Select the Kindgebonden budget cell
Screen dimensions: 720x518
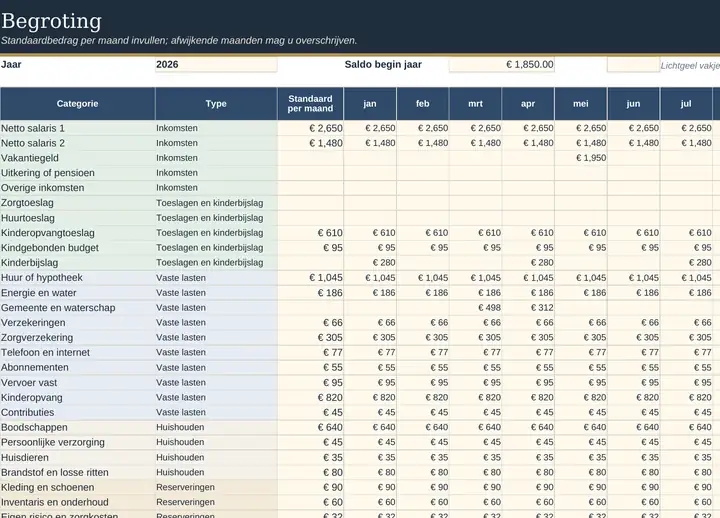click(78, 248)
